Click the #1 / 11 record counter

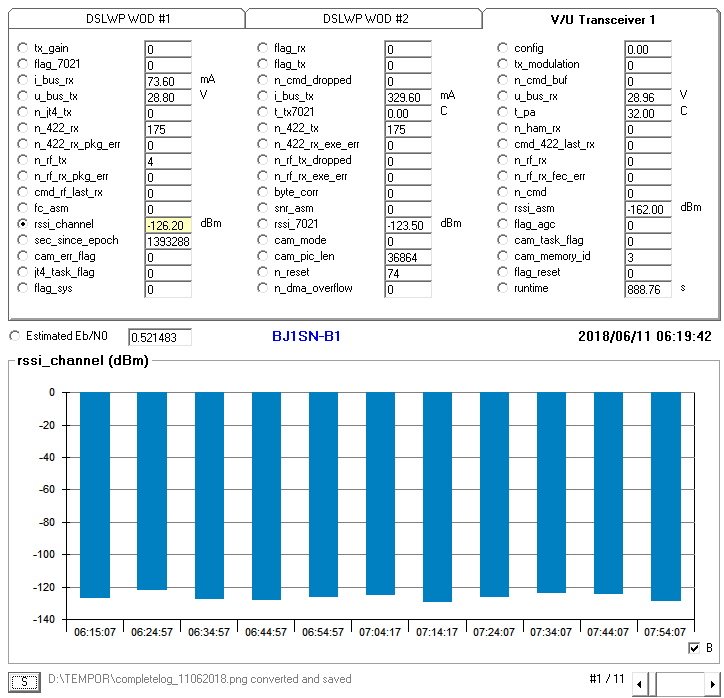pyautogui.click(x=607, y=679)
